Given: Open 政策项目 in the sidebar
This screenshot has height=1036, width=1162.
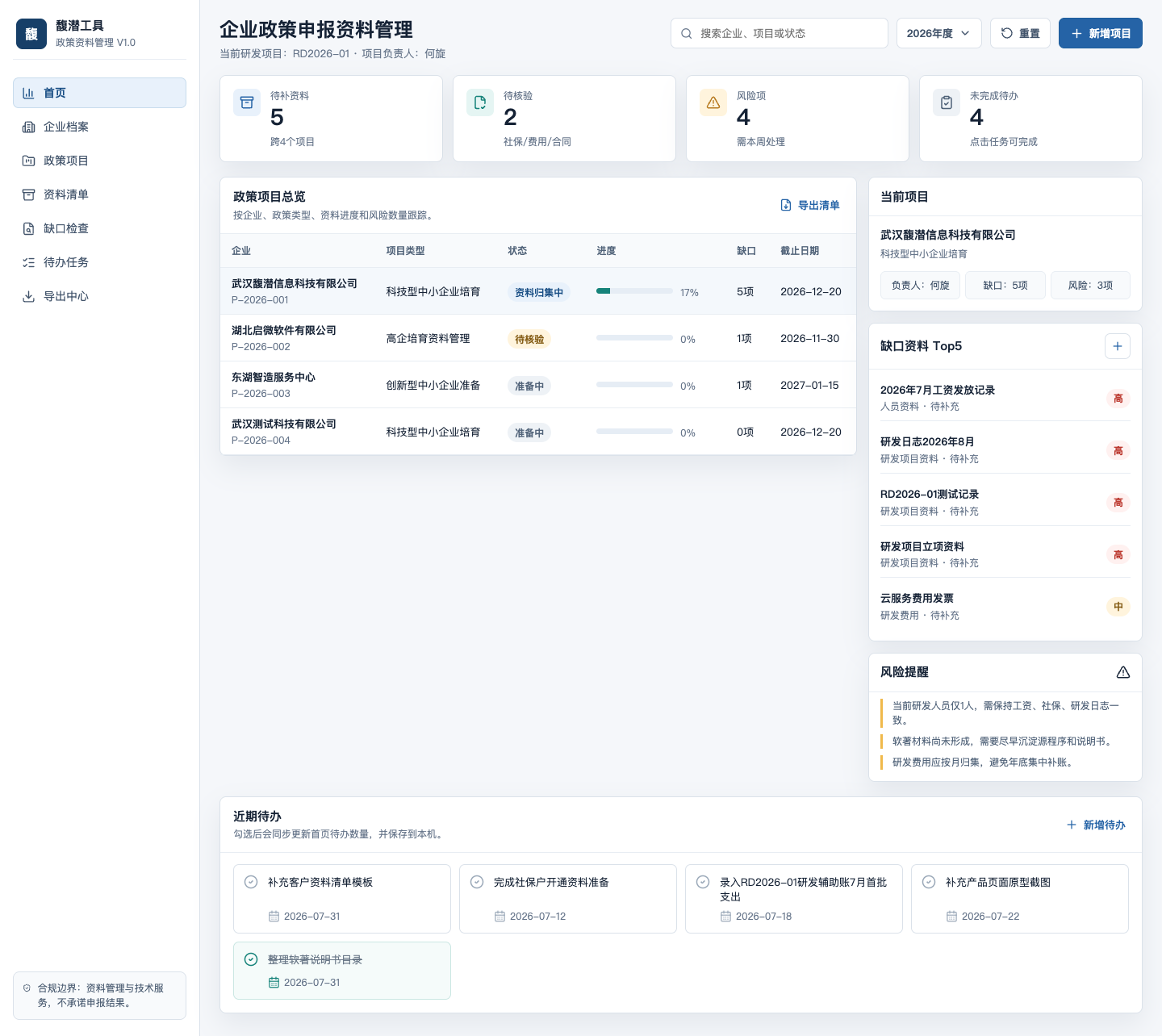Looking at the screenshot, I should pyautogui.click(x=99, y=161).
